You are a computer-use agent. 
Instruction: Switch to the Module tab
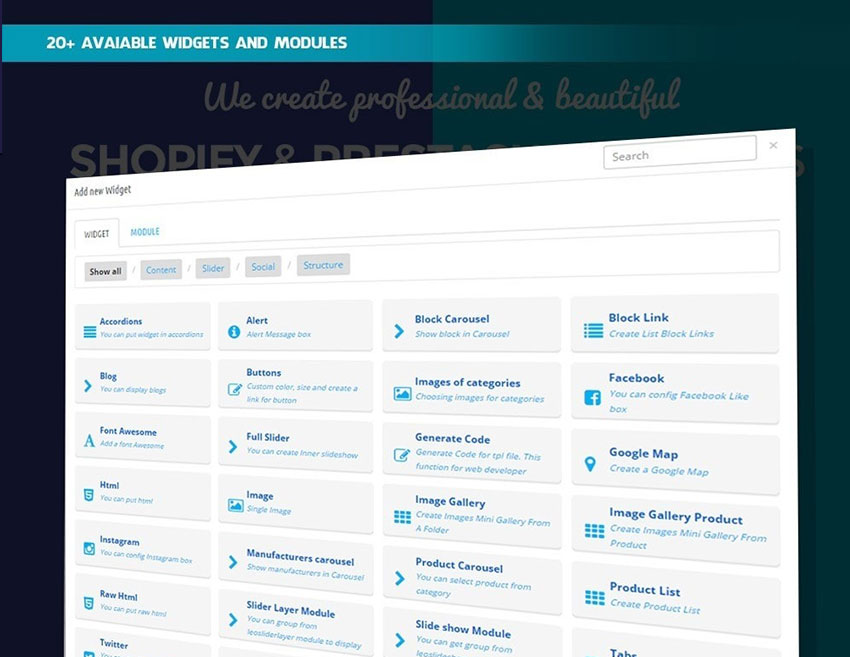[x=145, y=232]
